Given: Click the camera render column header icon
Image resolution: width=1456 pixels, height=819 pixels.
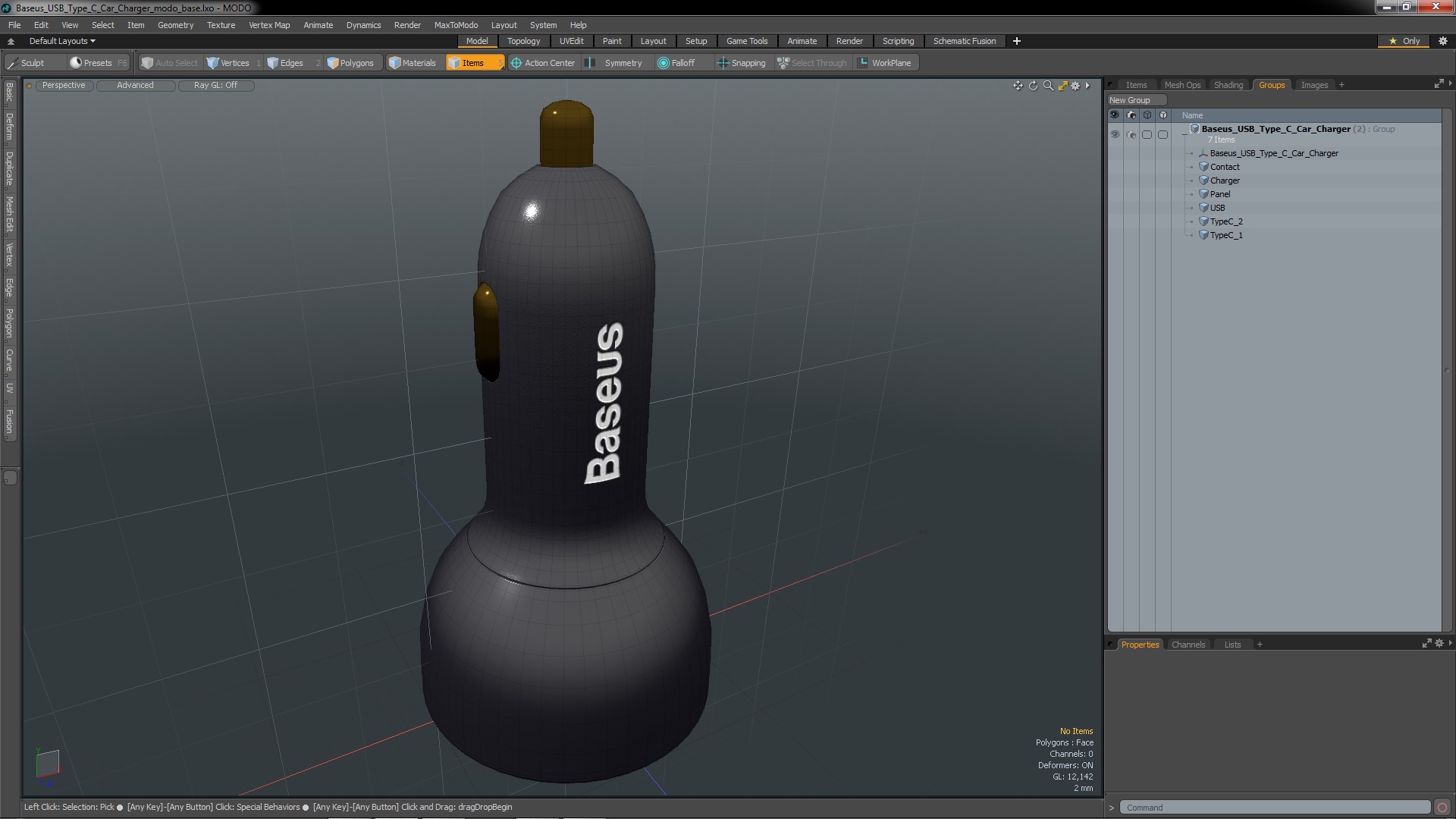Looking at the screenshot, I should coord(1131,115).
